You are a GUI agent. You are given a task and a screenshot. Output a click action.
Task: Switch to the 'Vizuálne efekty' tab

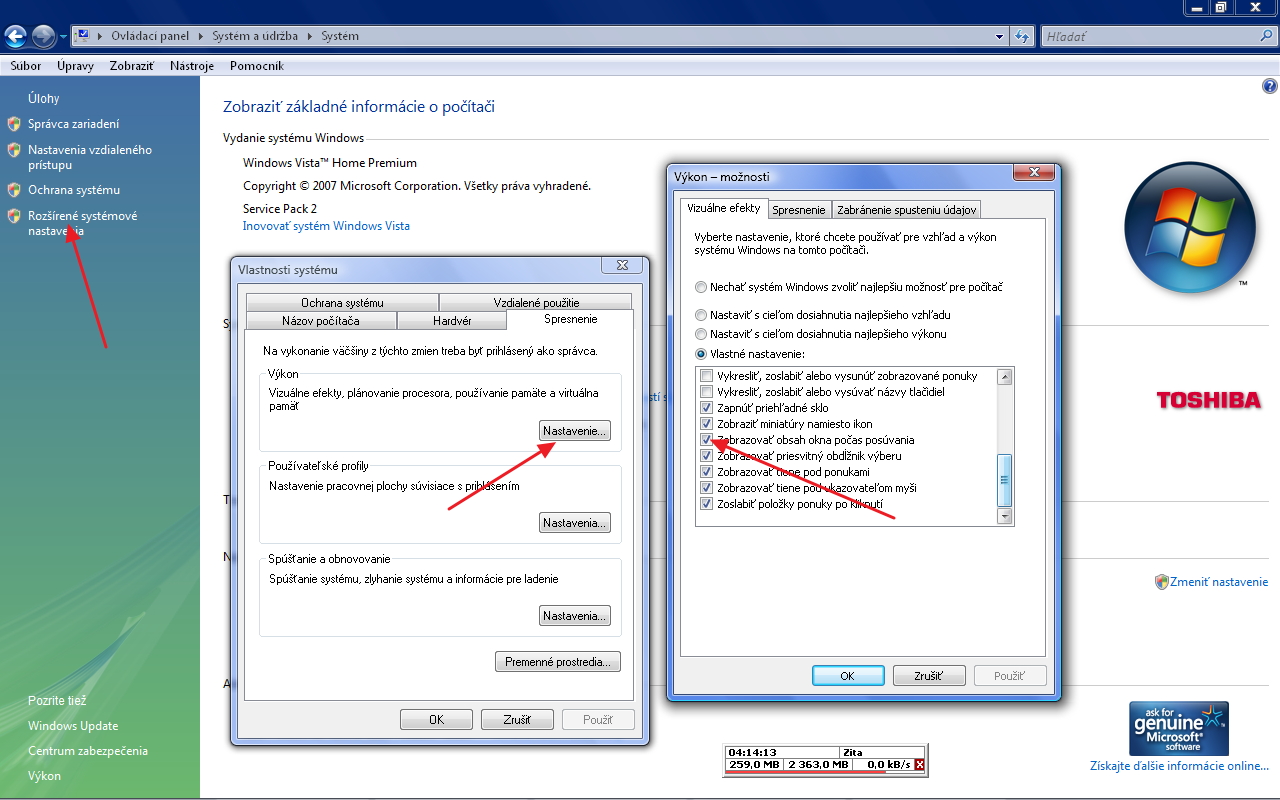coord(723,208)
